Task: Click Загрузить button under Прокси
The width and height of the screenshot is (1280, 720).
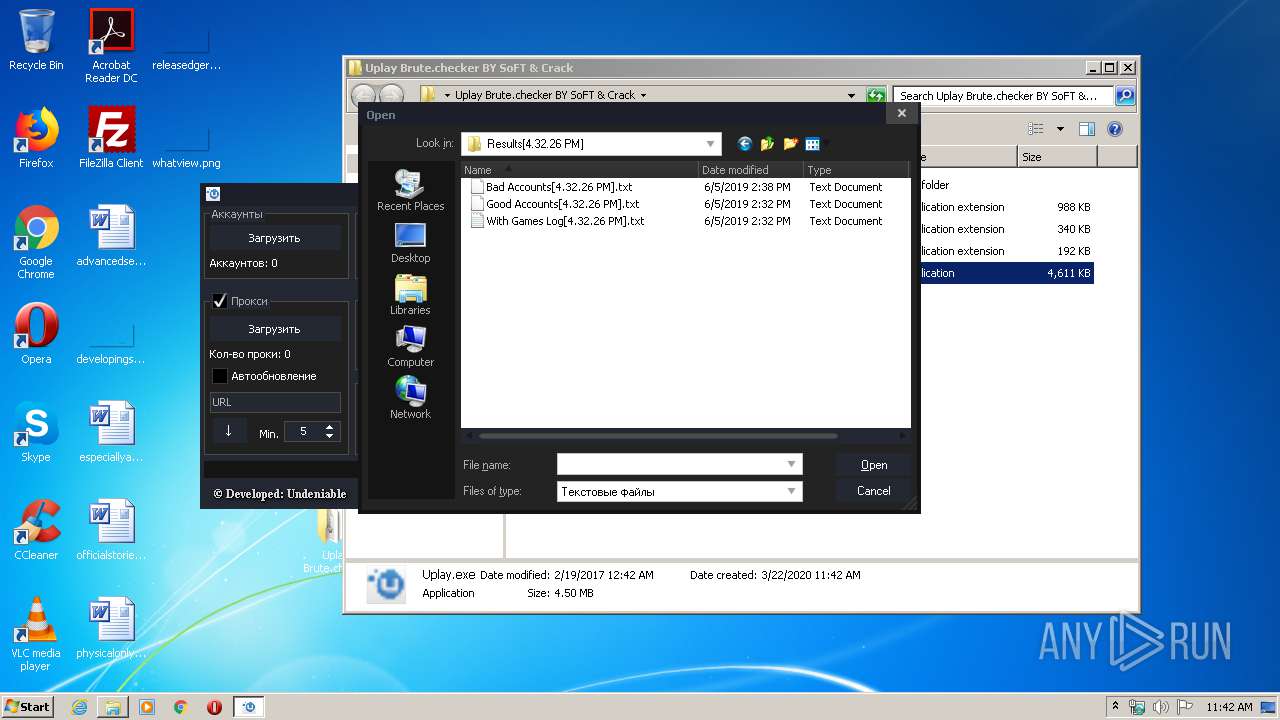Action: point(274,329)
